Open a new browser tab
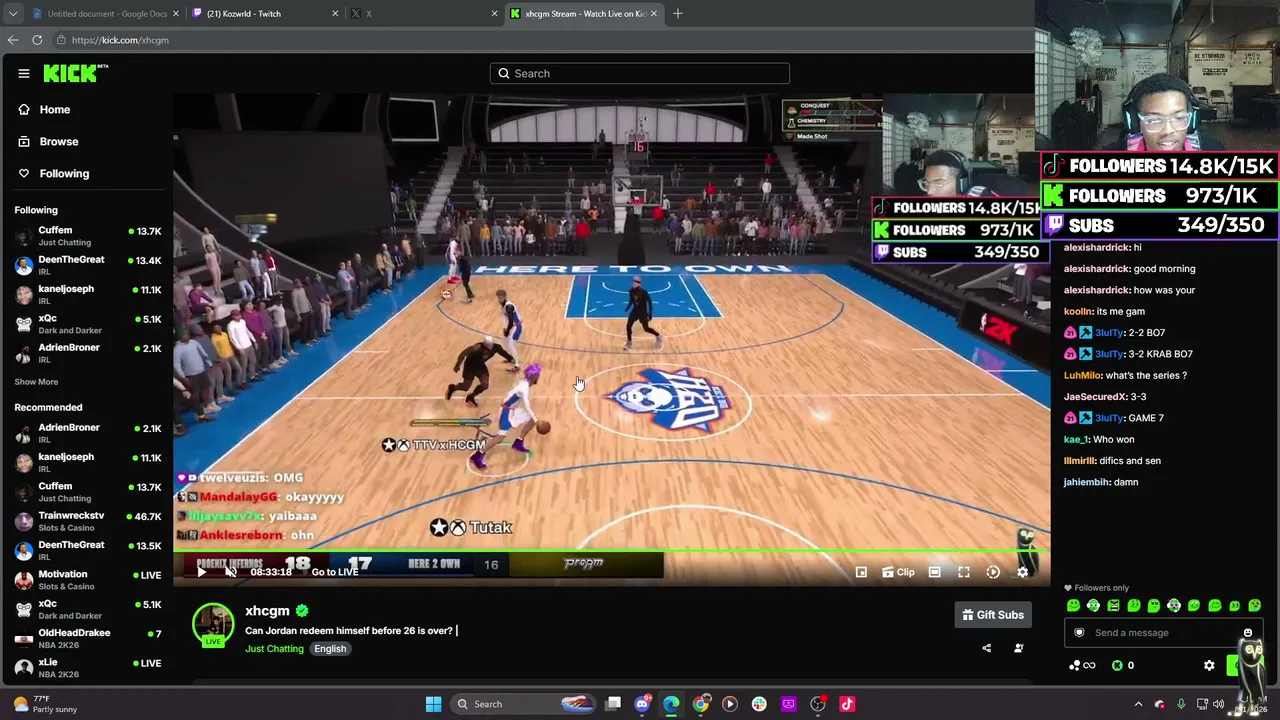 coord(678,14)
